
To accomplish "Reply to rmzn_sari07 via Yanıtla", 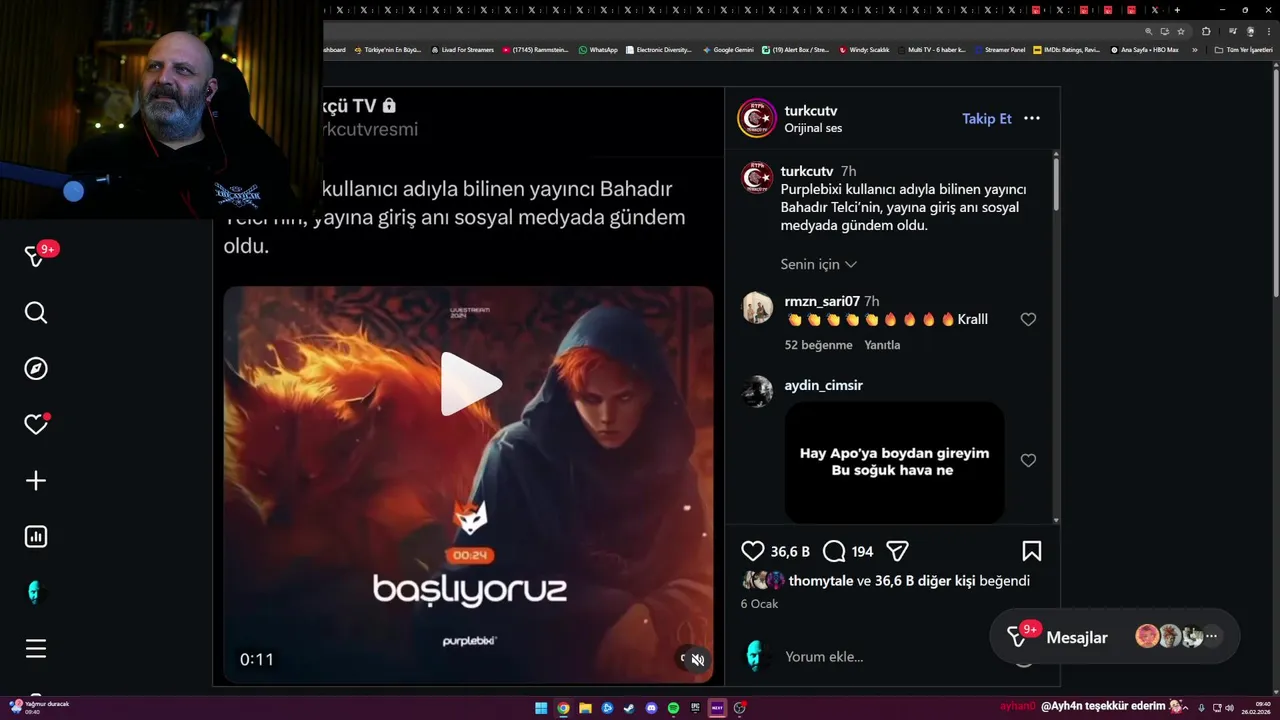I will point(882,345).
